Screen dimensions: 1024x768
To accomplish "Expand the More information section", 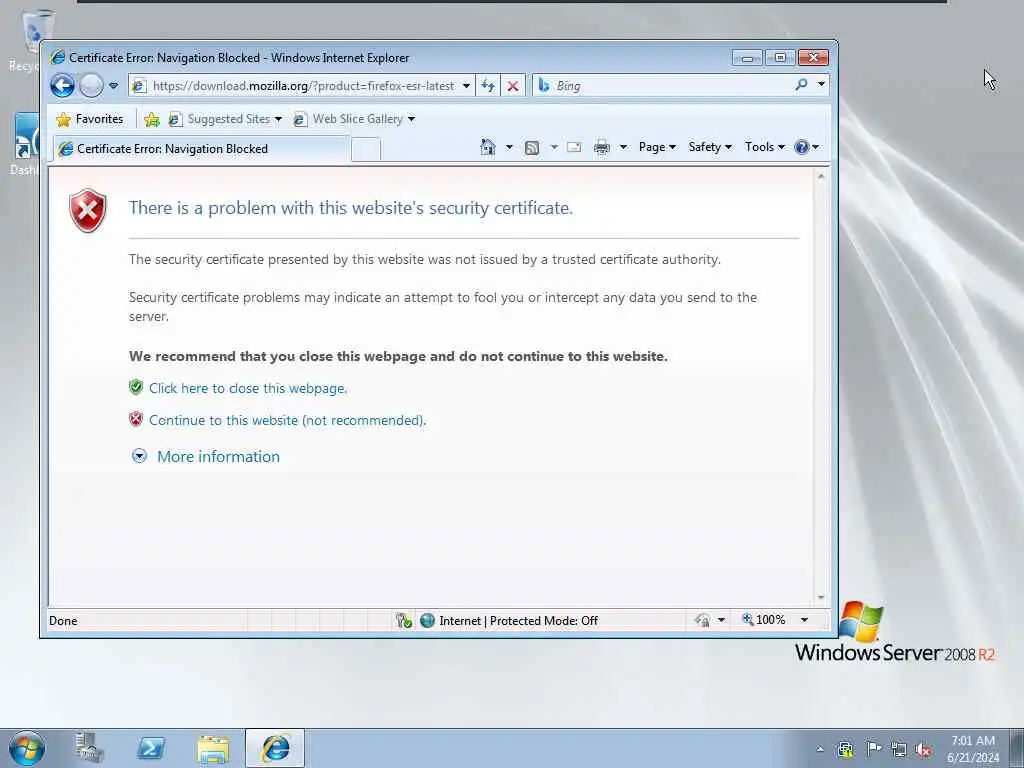I will tap(206, 456).
